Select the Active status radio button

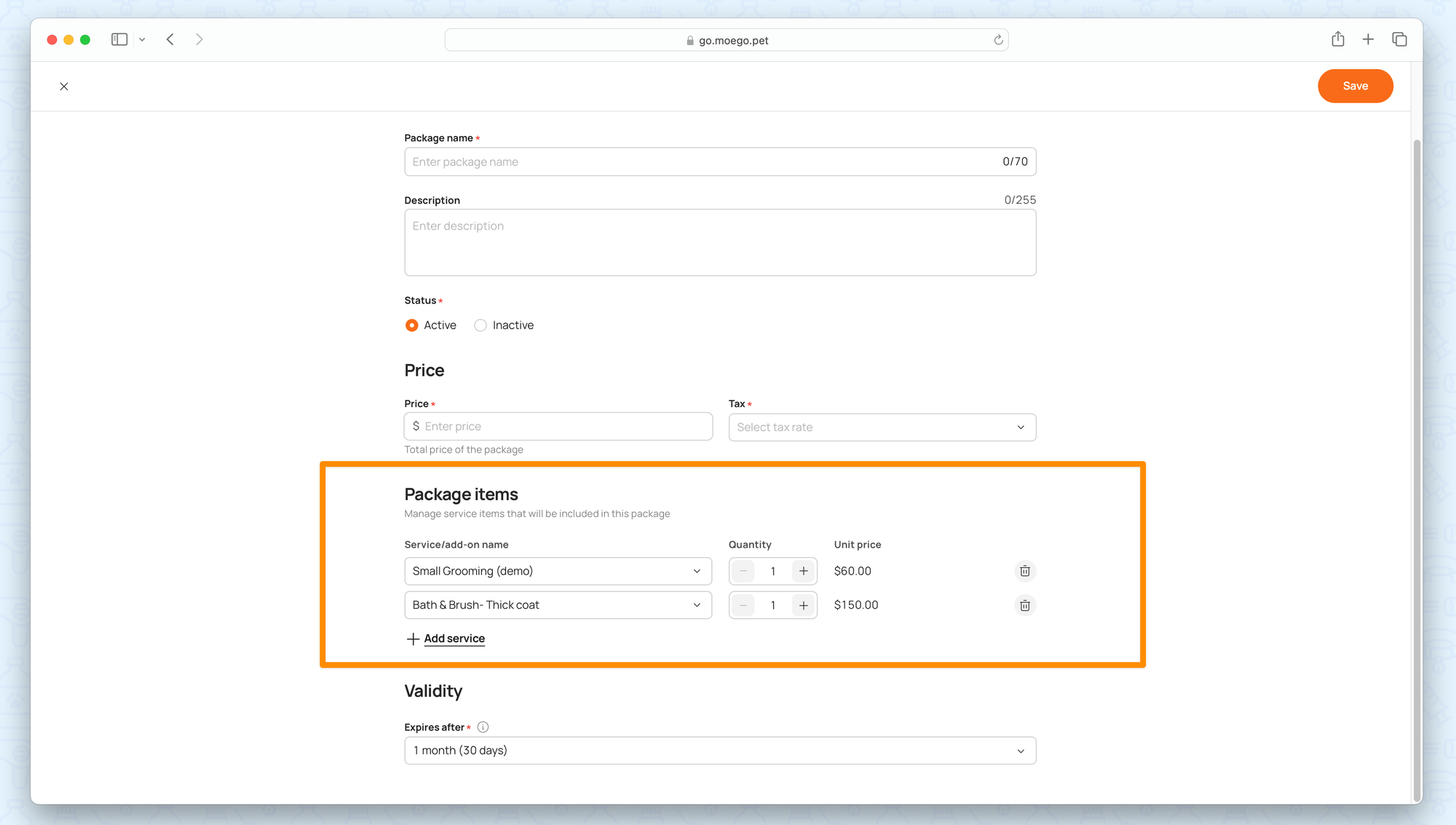pos(412,325)
